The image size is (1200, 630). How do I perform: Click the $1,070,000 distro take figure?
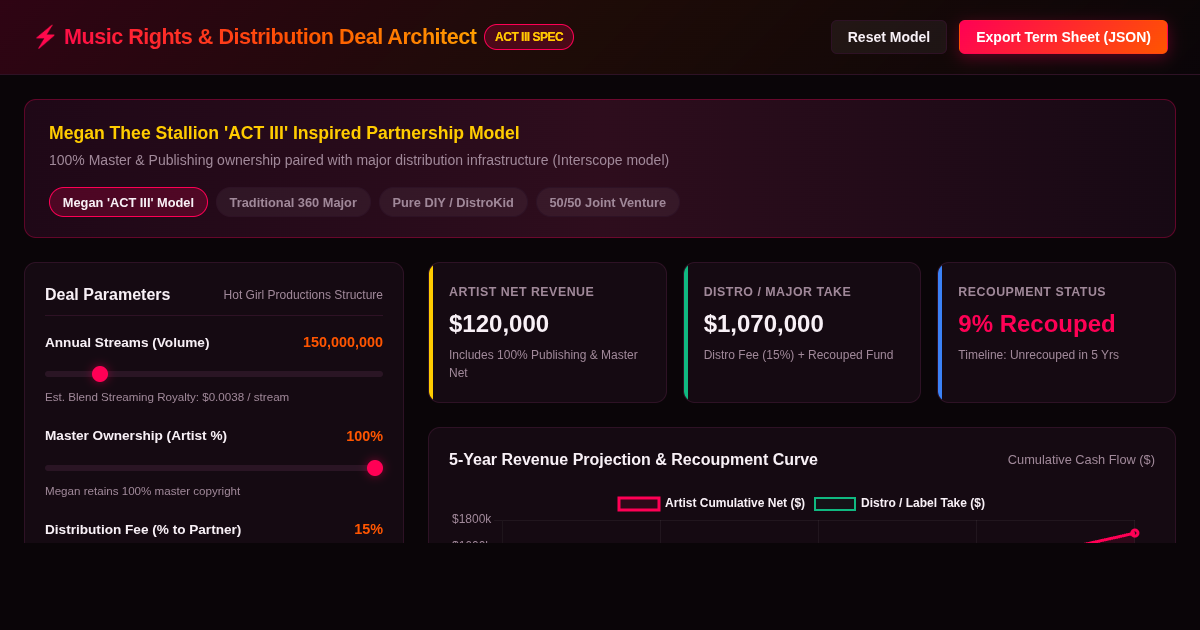point(764,324)
